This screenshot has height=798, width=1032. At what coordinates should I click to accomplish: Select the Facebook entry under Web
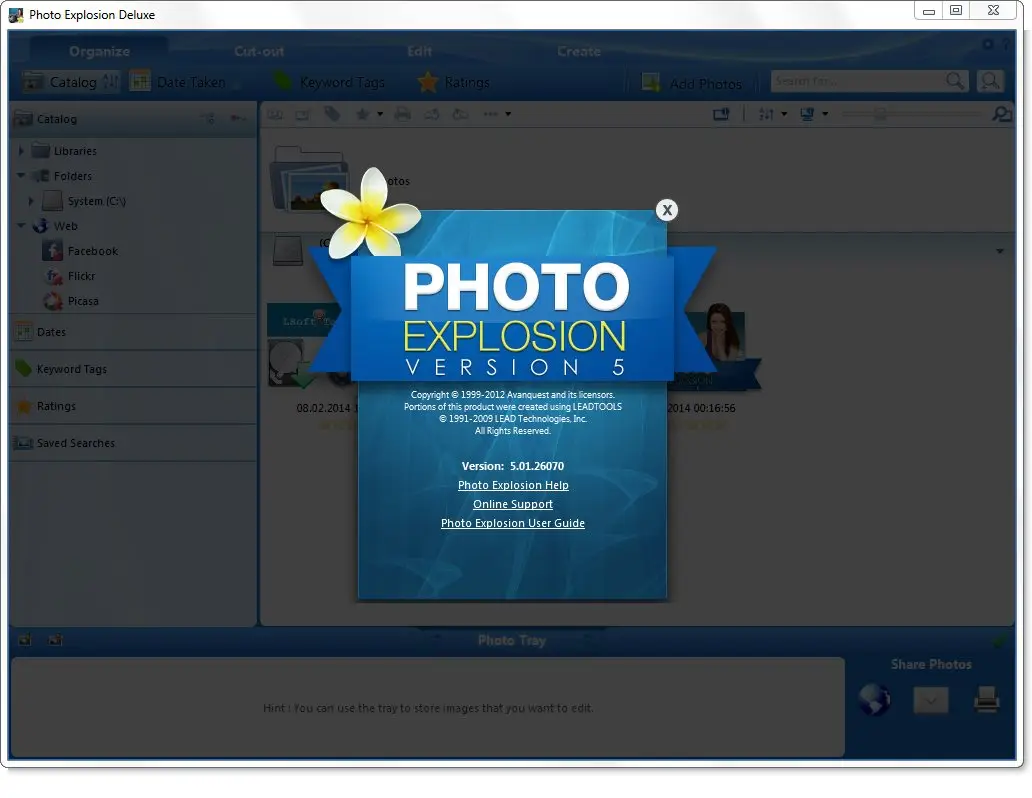[93, 251]
